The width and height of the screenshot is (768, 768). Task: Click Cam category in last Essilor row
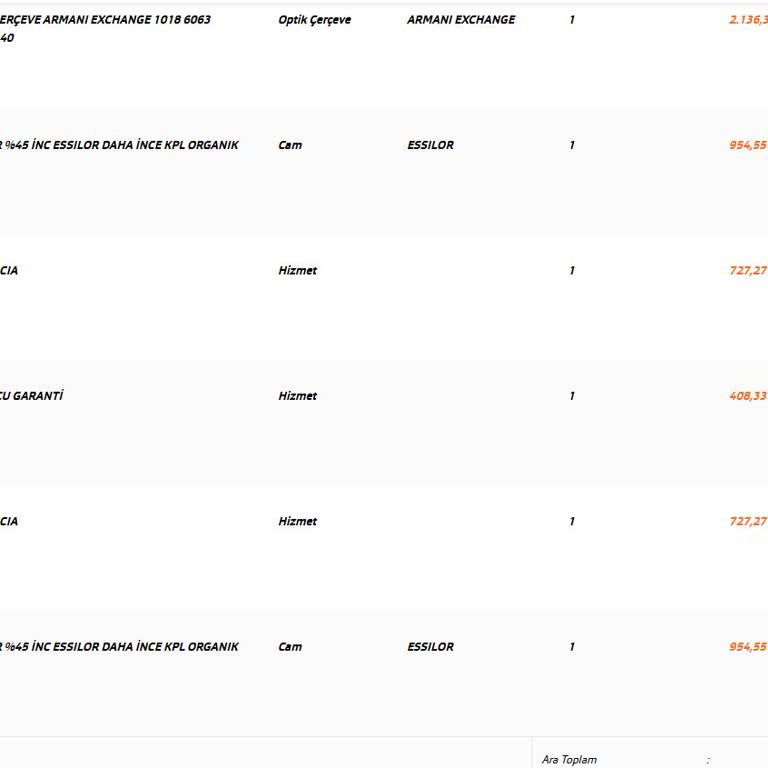point(290,647)
